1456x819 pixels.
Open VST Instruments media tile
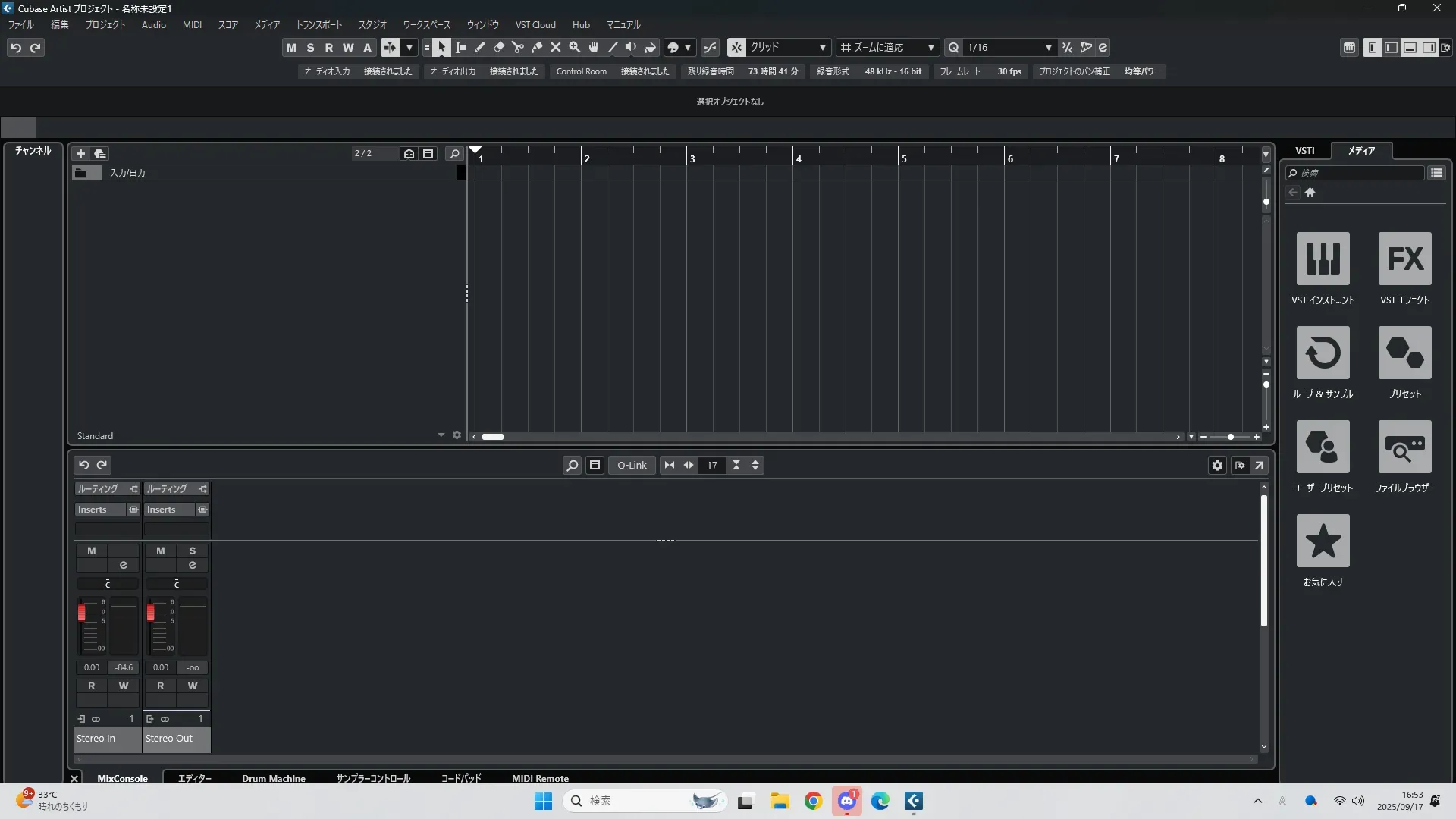pos(1323,259)
